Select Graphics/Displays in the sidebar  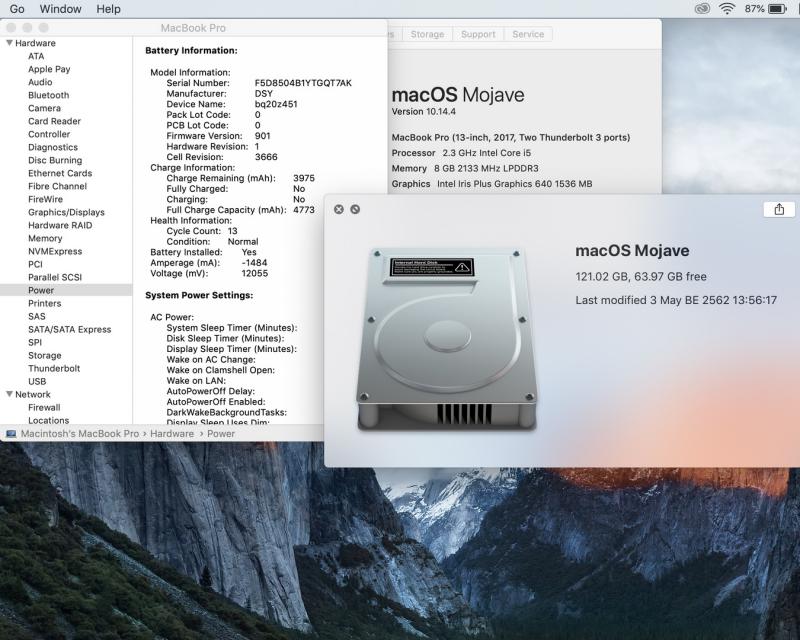tap(66, 212)
